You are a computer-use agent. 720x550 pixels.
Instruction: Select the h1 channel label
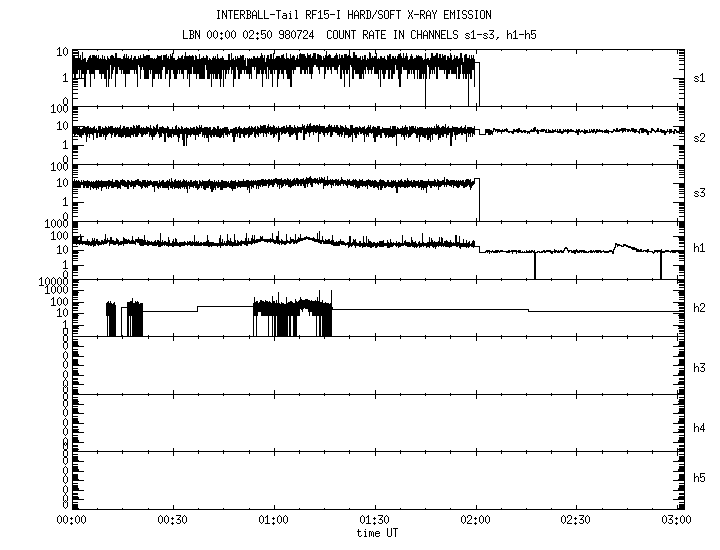(x=700, y=250)
